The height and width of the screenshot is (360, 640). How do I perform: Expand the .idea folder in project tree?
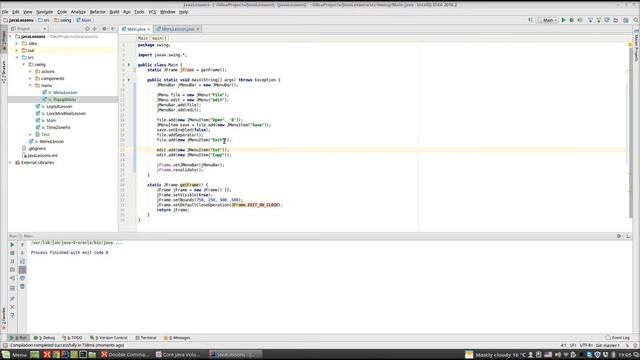(x=17, y=43)
